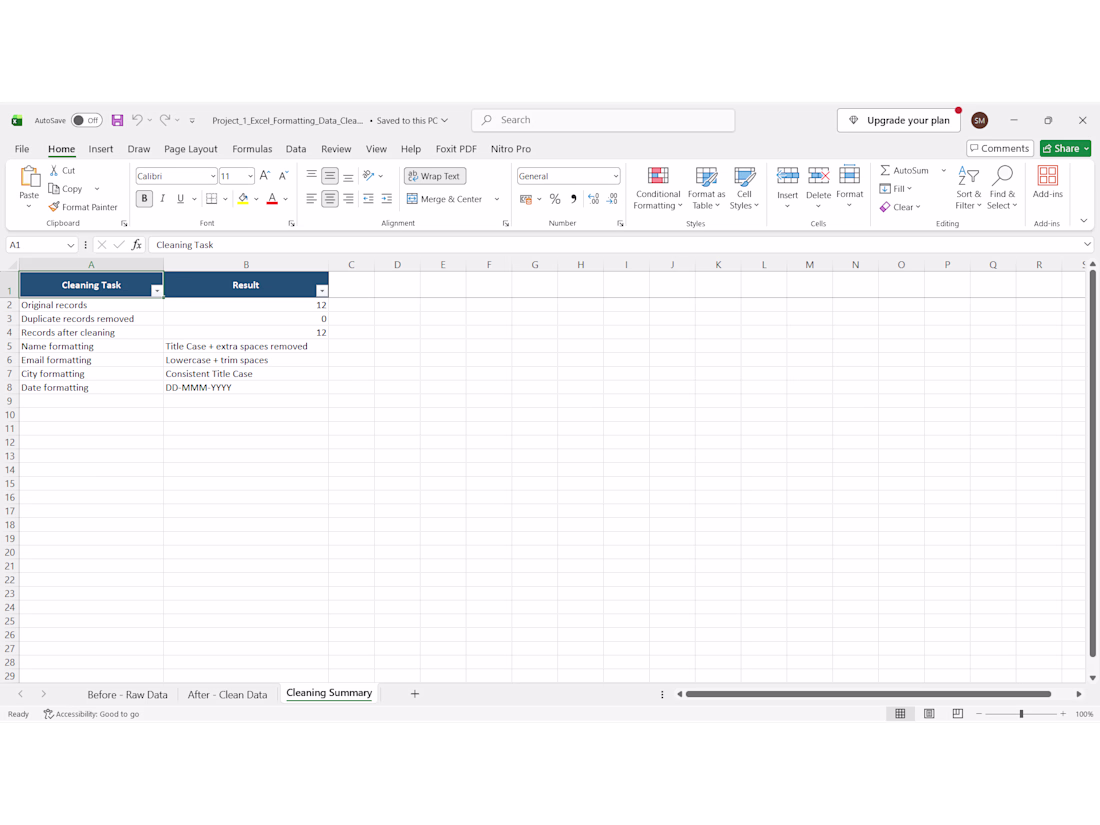Switch to Before - Raw Data sheet
Screen dimensions: 1100x825
[x=127, y=695]
